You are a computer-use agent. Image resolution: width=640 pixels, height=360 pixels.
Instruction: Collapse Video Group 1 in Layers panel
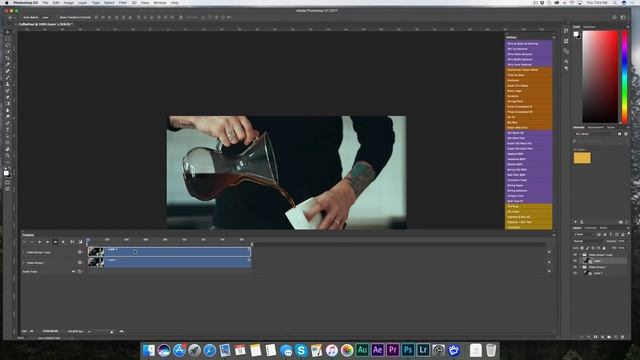(580, 267)
